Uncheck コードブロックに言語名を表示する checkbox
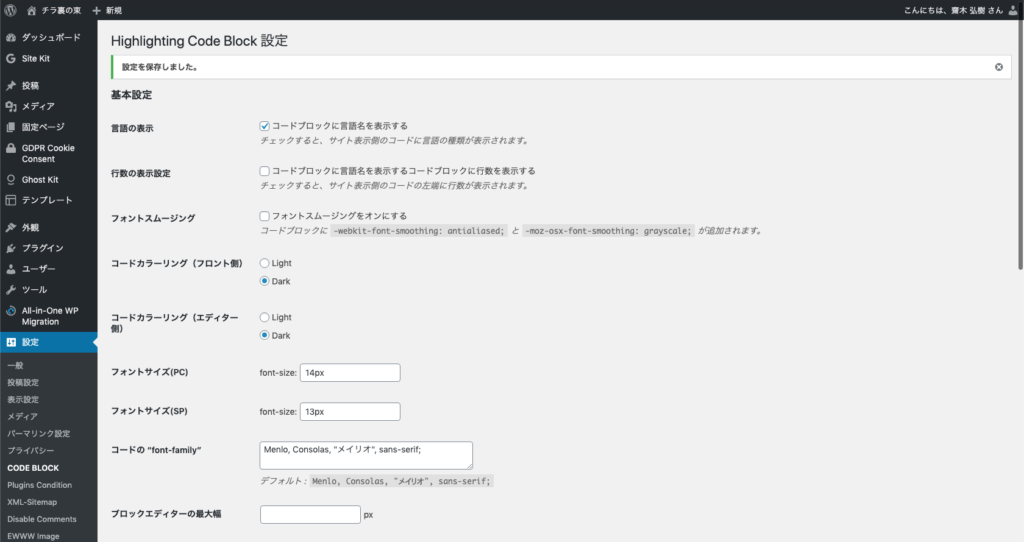Image resolution: width=1024 pixels, height=542 pixels. point(264,126)
